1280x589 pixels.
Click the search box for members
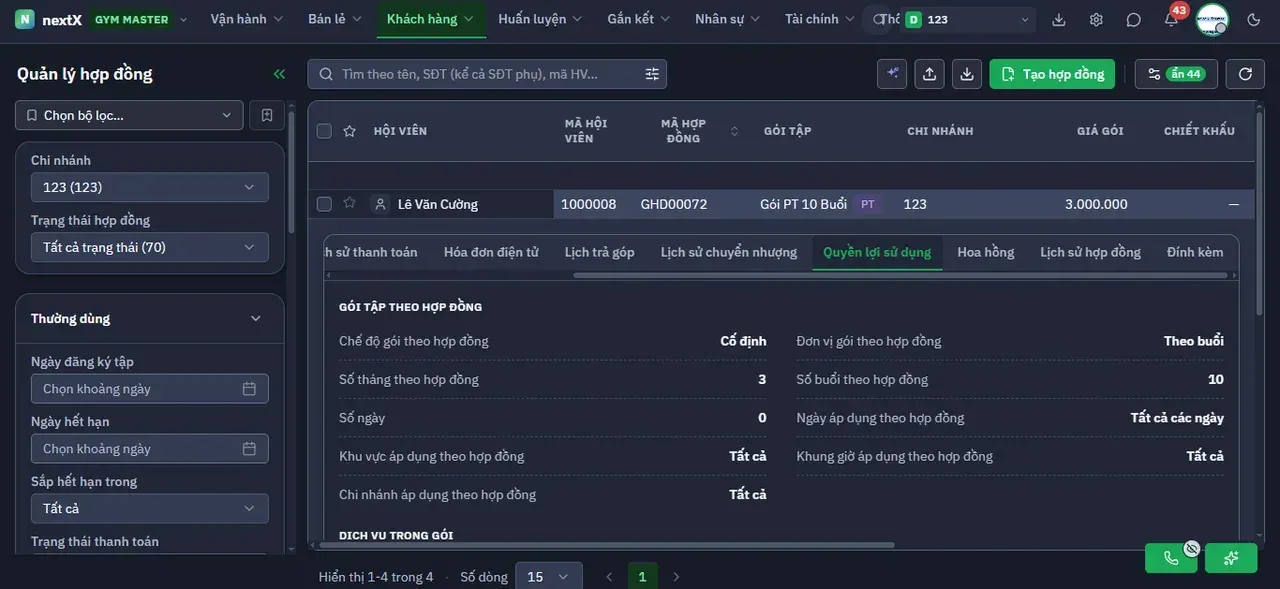(487, 74)
